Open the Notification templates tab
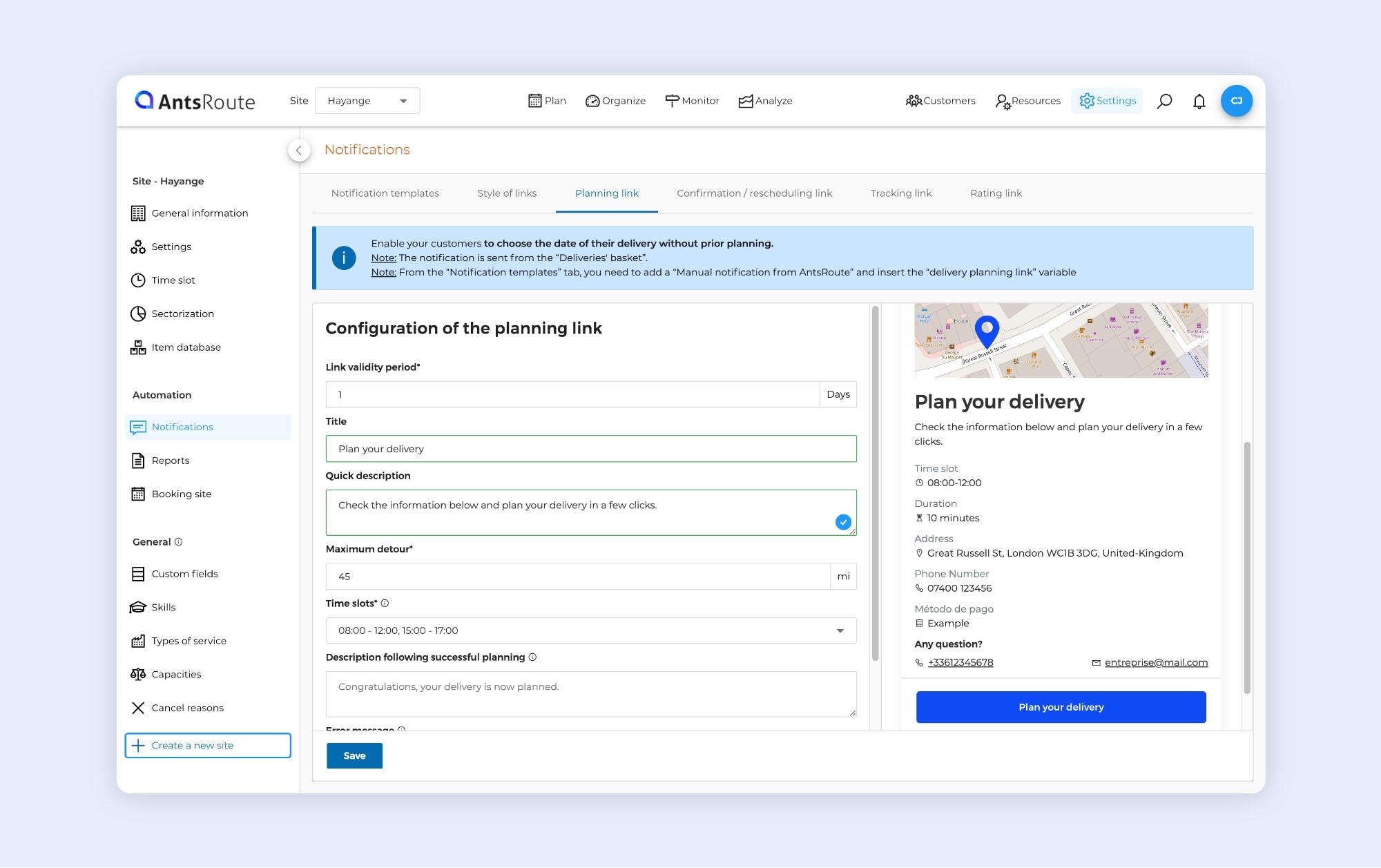The height and width of the screenshot is (868, 1381). [x=385, y=193]
